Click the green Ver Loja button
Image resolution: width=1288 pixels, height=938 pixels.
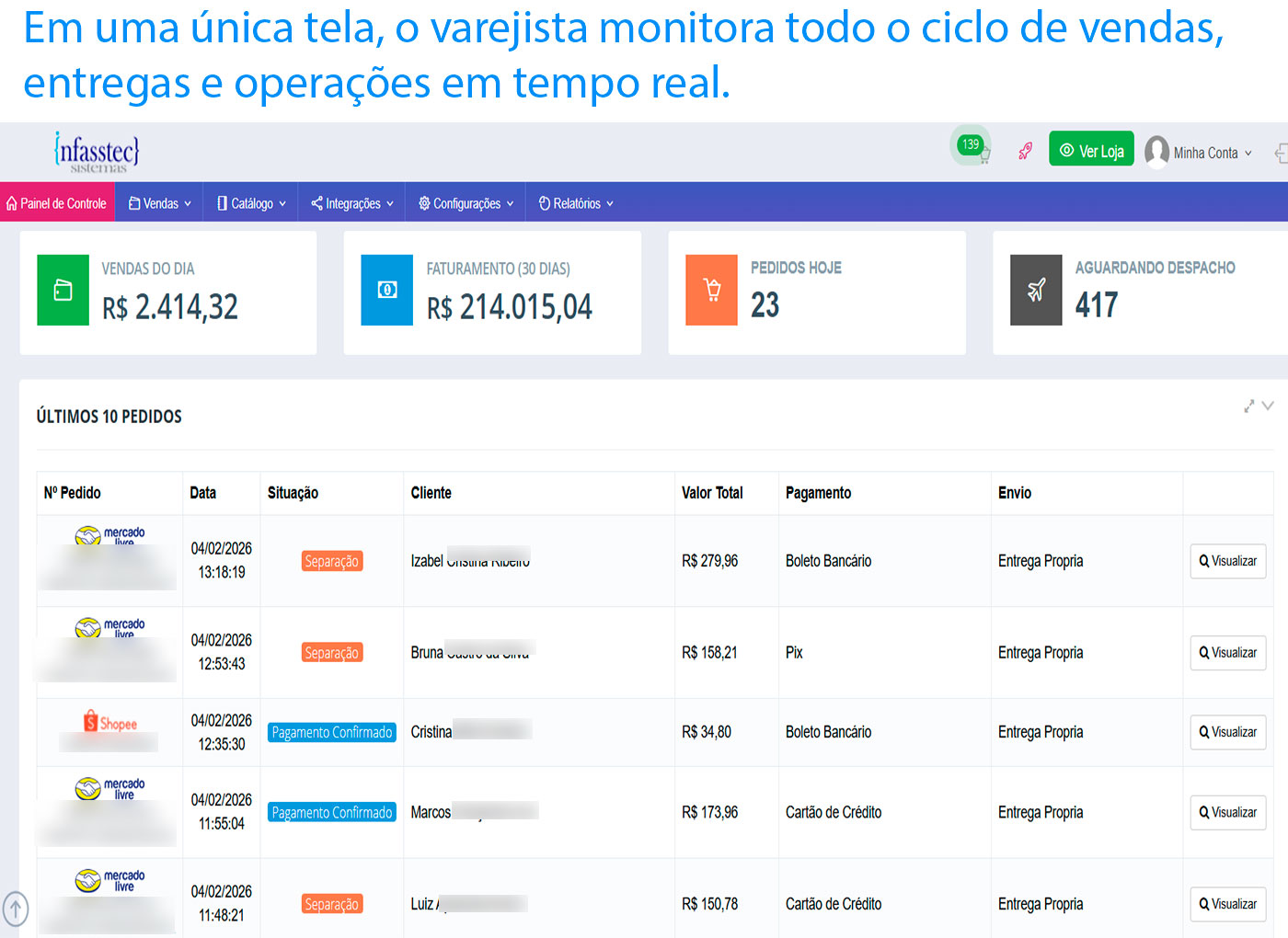tap(1091, 150)
